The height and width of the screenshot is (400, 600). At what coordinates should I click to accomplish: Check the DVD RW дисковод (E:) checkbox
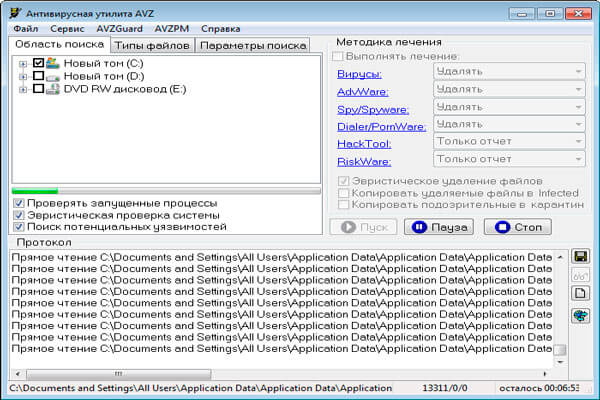click(x=38, y=89)
